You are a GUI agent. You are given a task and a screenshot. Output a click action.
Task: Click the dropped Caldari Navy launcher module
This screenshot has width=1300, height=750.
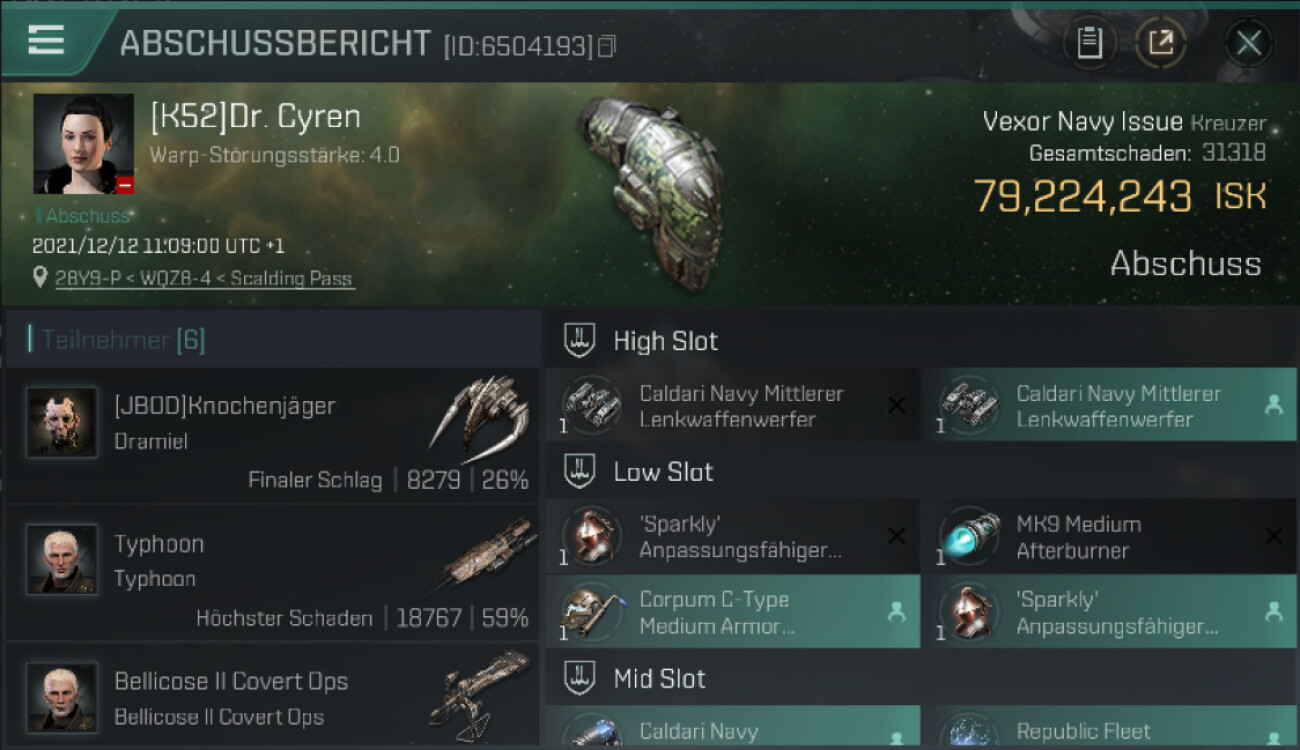click(x=1109, y=405)
